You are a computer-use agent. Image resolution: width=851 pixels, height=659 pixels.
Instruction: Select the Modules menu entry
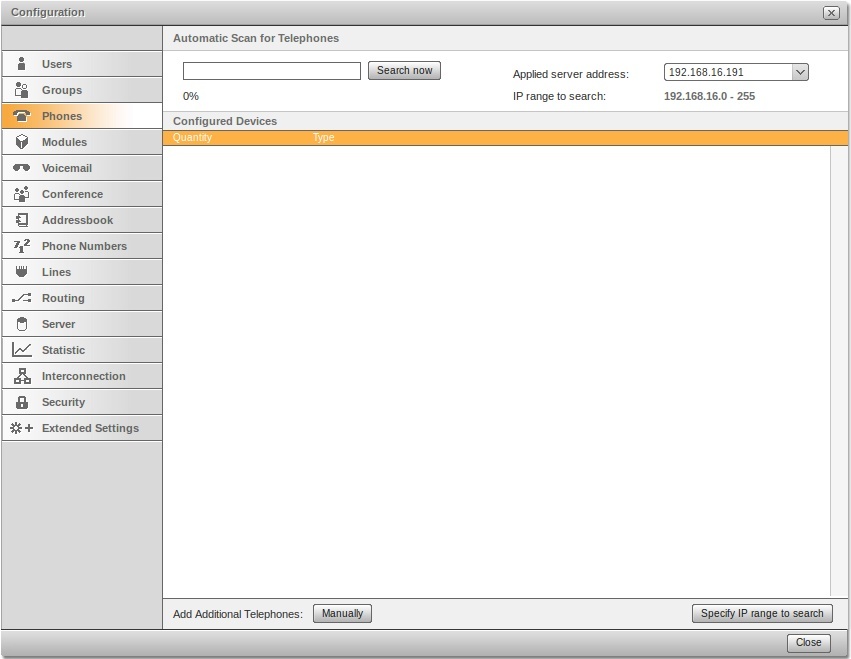(82, 142)
